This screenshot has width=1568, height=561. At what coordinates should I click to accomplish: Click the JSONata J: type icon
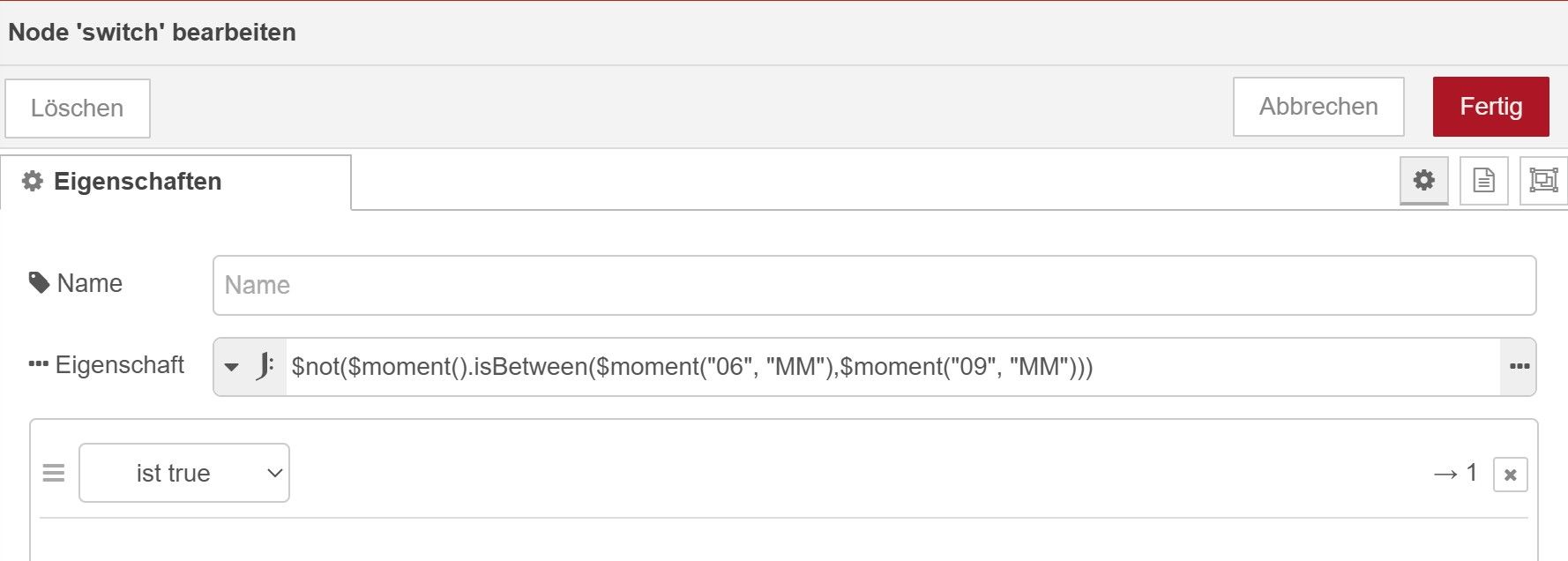coord(265,366)
